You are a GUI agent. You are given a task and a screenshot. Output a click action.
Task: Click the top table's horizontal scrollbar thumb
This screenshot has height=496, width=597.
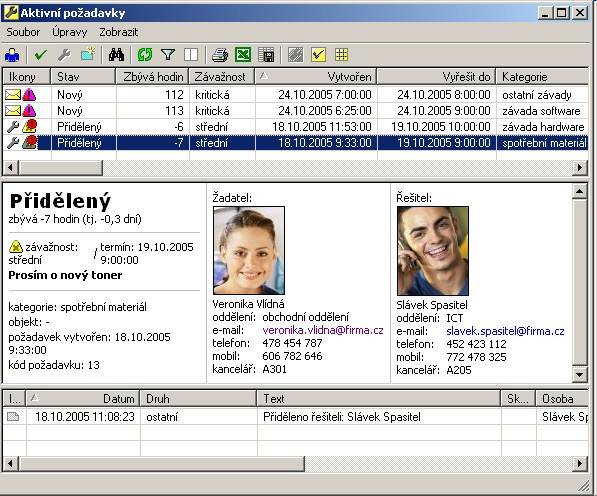(61, 167)
